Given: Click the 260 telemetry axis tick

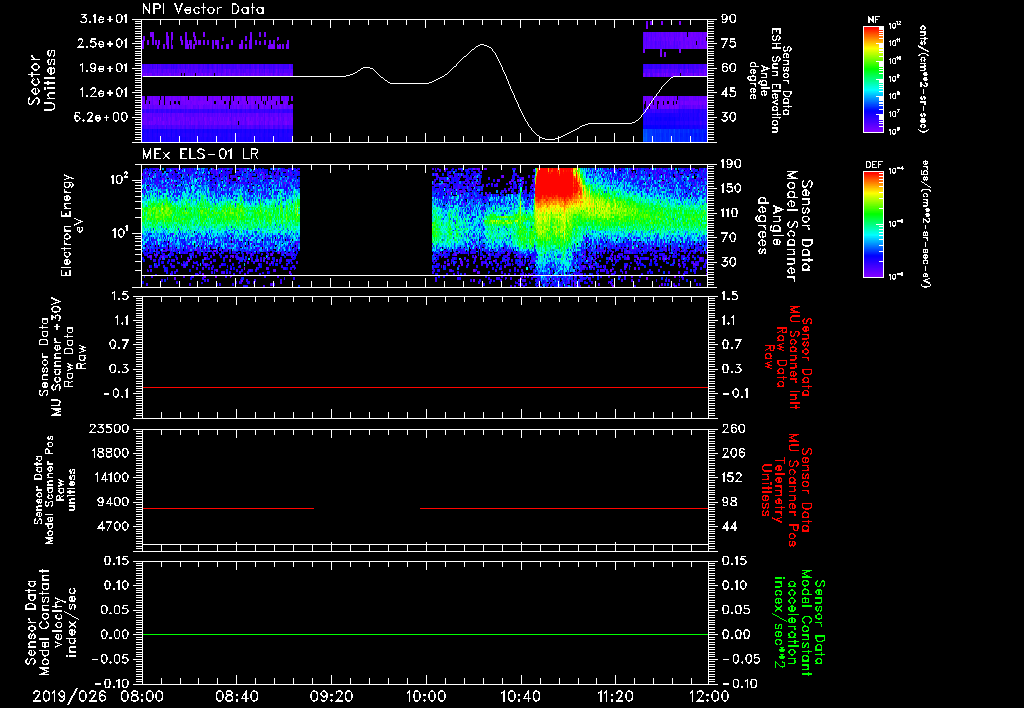Looking at the screenshot, I should pos(732,428).
